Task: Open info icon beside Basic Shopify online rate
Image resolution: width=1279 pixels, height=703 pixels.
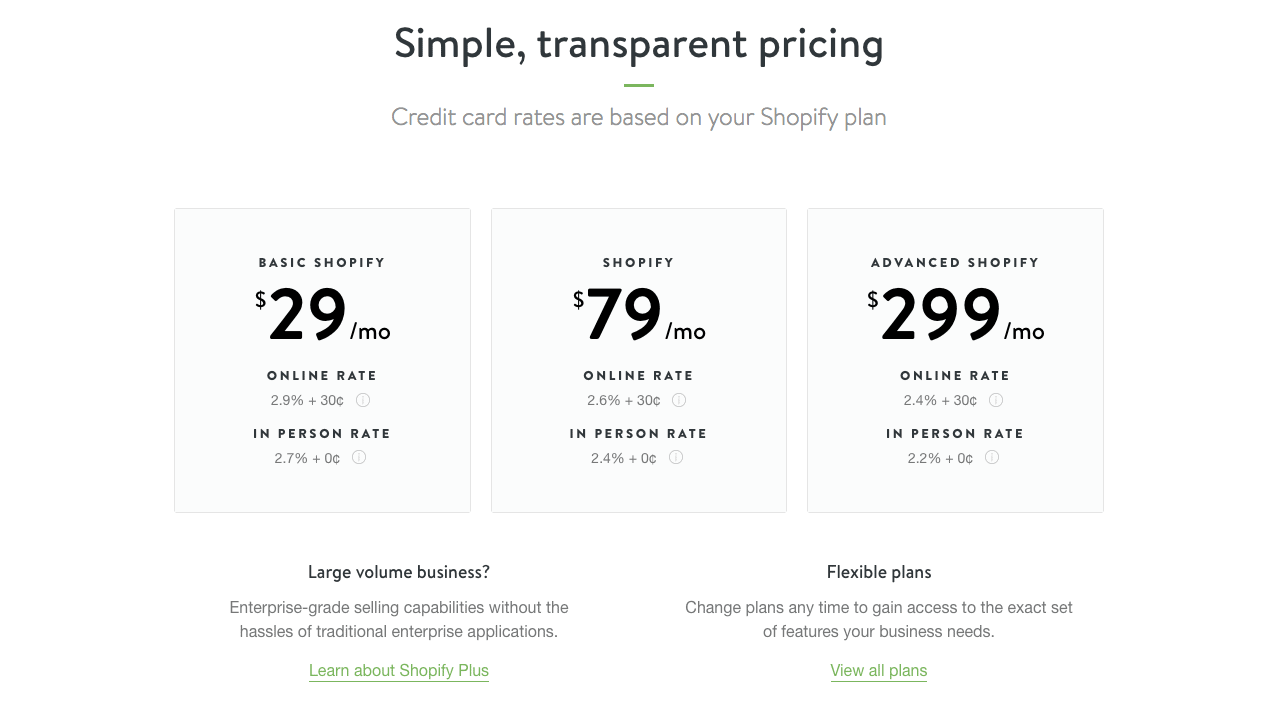Action: tap(363, 400)
